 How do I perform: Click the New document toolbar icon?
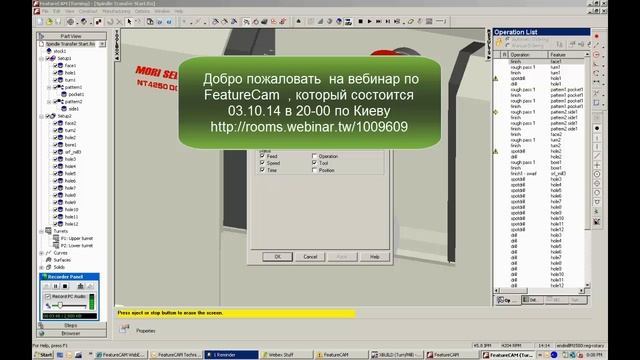[40, 22]
